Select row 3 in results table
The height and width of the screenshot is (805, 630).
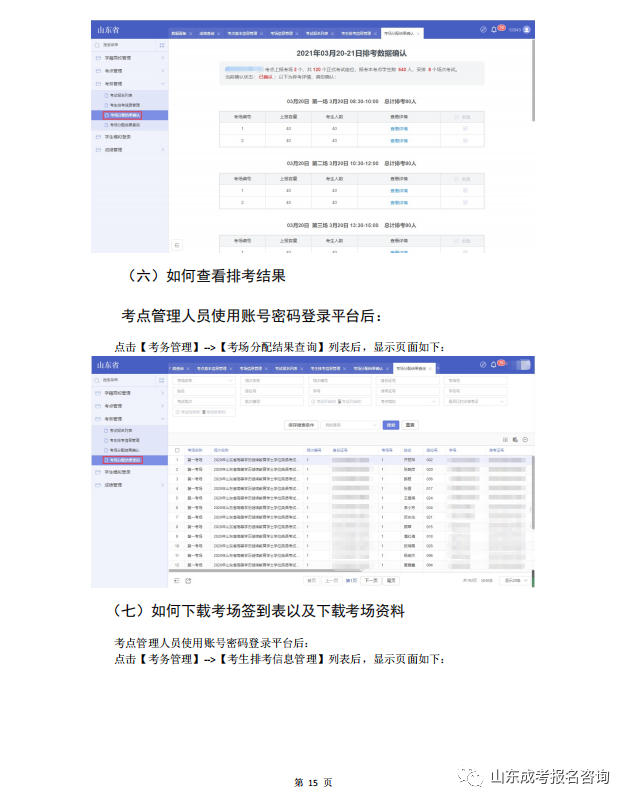click(x=349, y=478)
